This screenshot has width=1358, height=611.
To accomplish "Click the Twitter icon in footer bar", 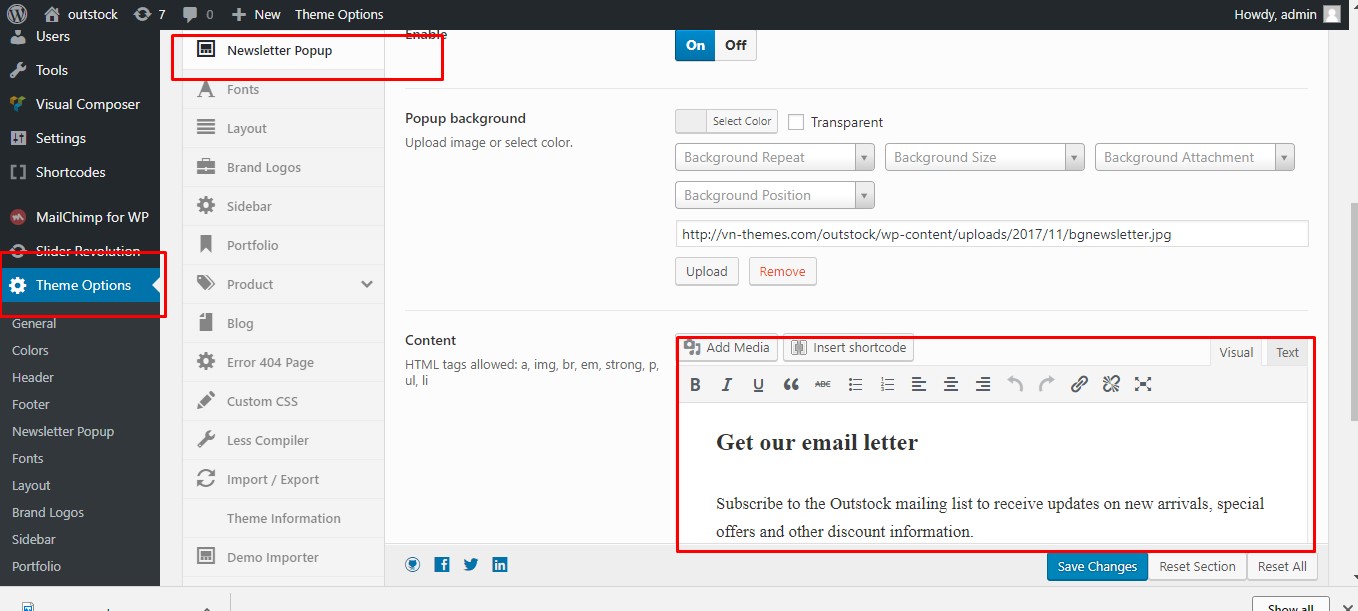I will [471, 565].
